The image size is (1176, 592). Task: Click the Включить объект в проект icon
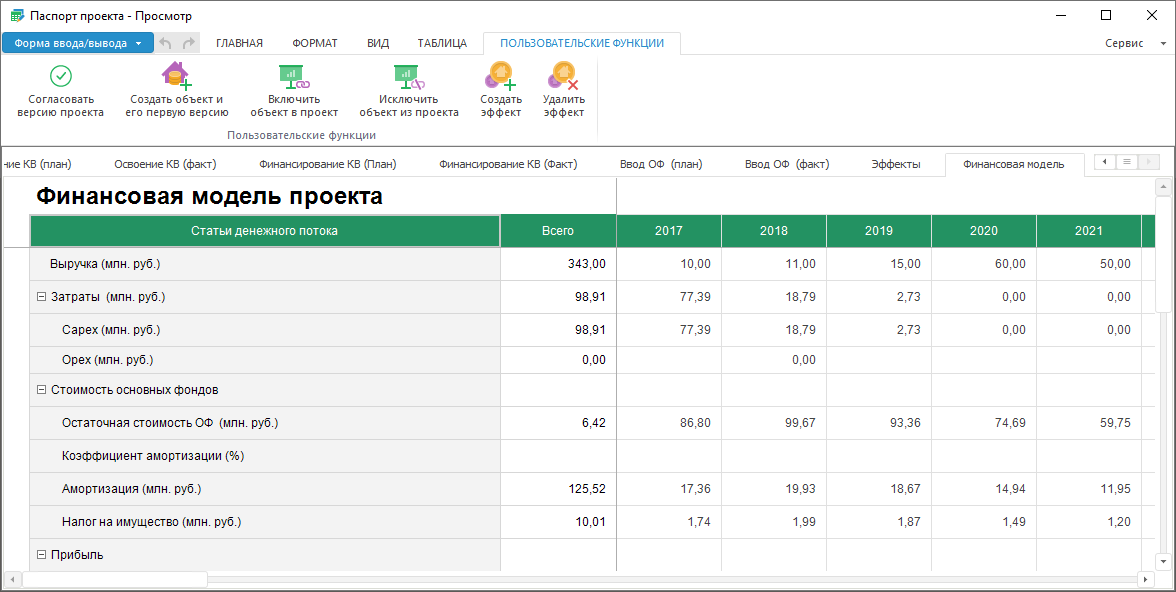coord(294,76)
